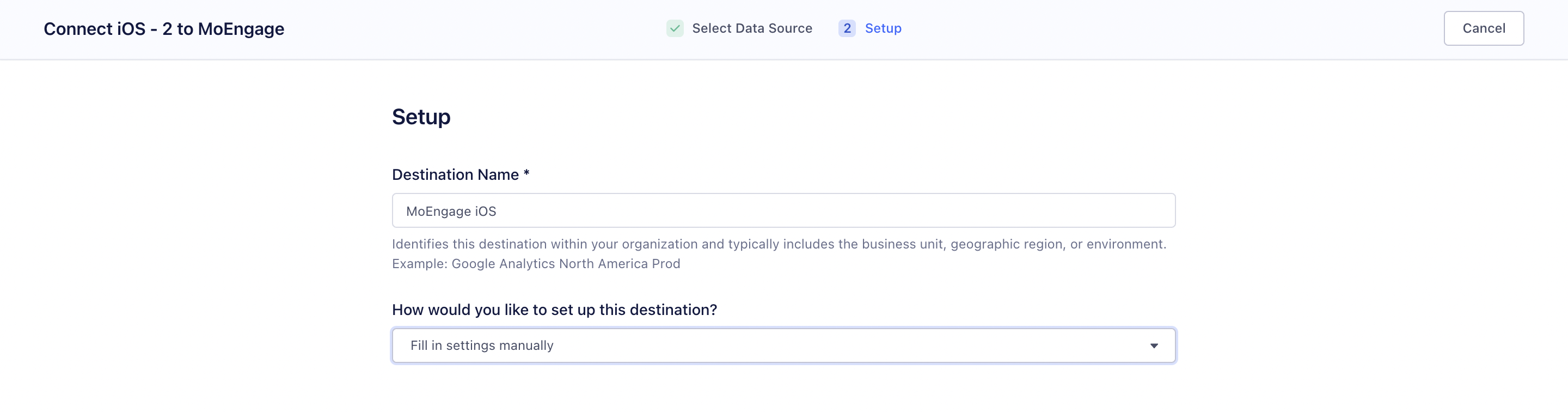Click the Setup page heading
The image size is (1568, 412).
(x=421, y=117)
